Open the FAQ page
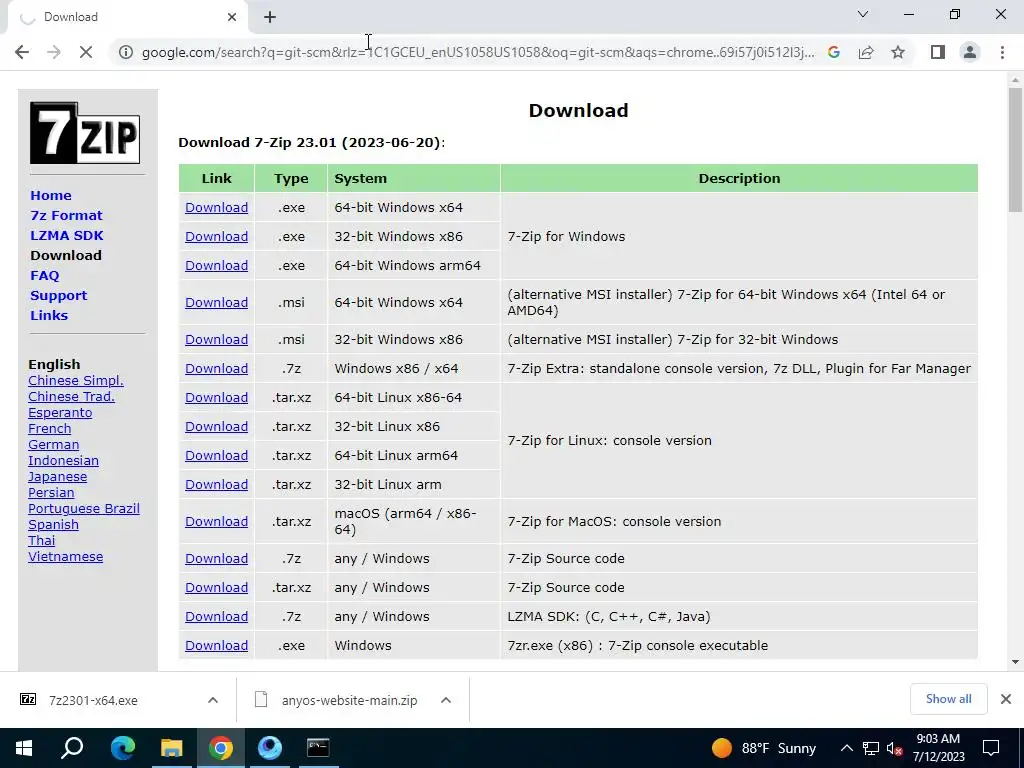This screenshot has width=1024, height=768. pyautogui.click(x=44, y=276)
